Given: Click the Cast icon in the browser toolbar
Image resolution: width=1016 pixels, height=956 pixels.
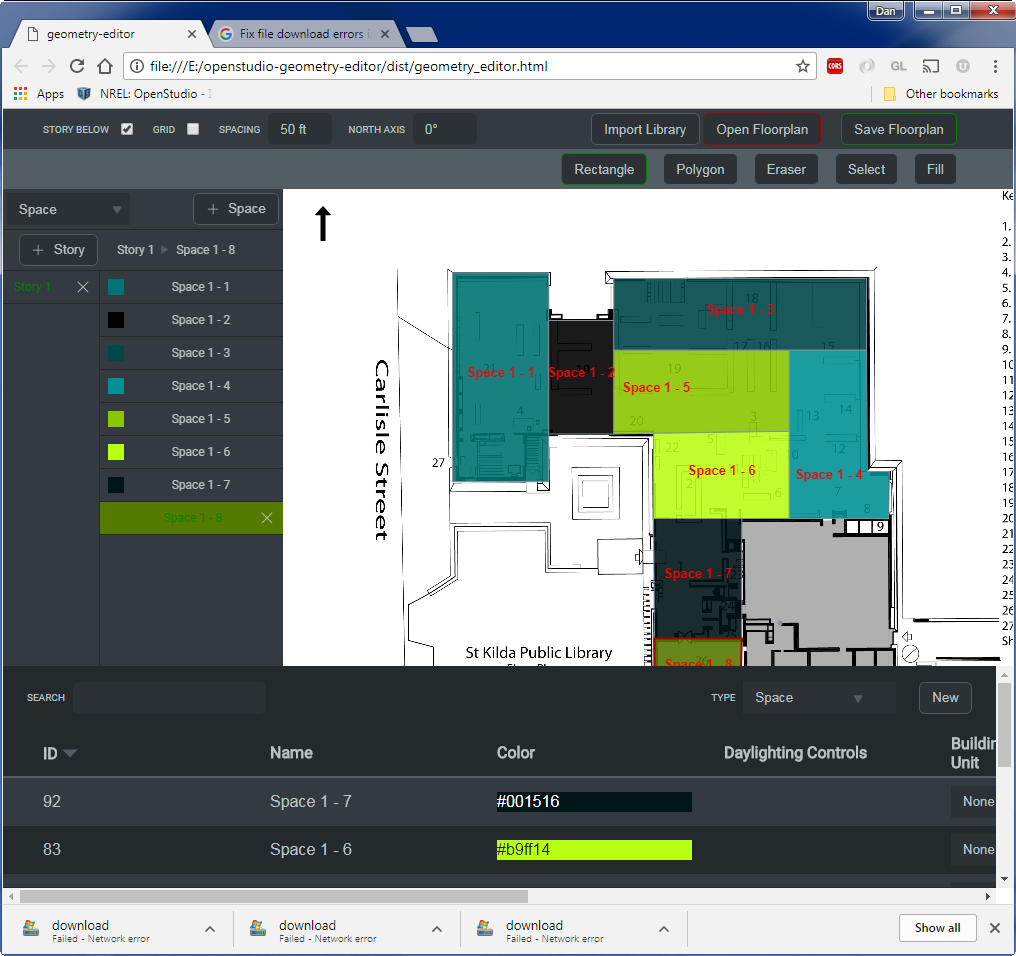Looking at the screenshot, I should [931, 66].
